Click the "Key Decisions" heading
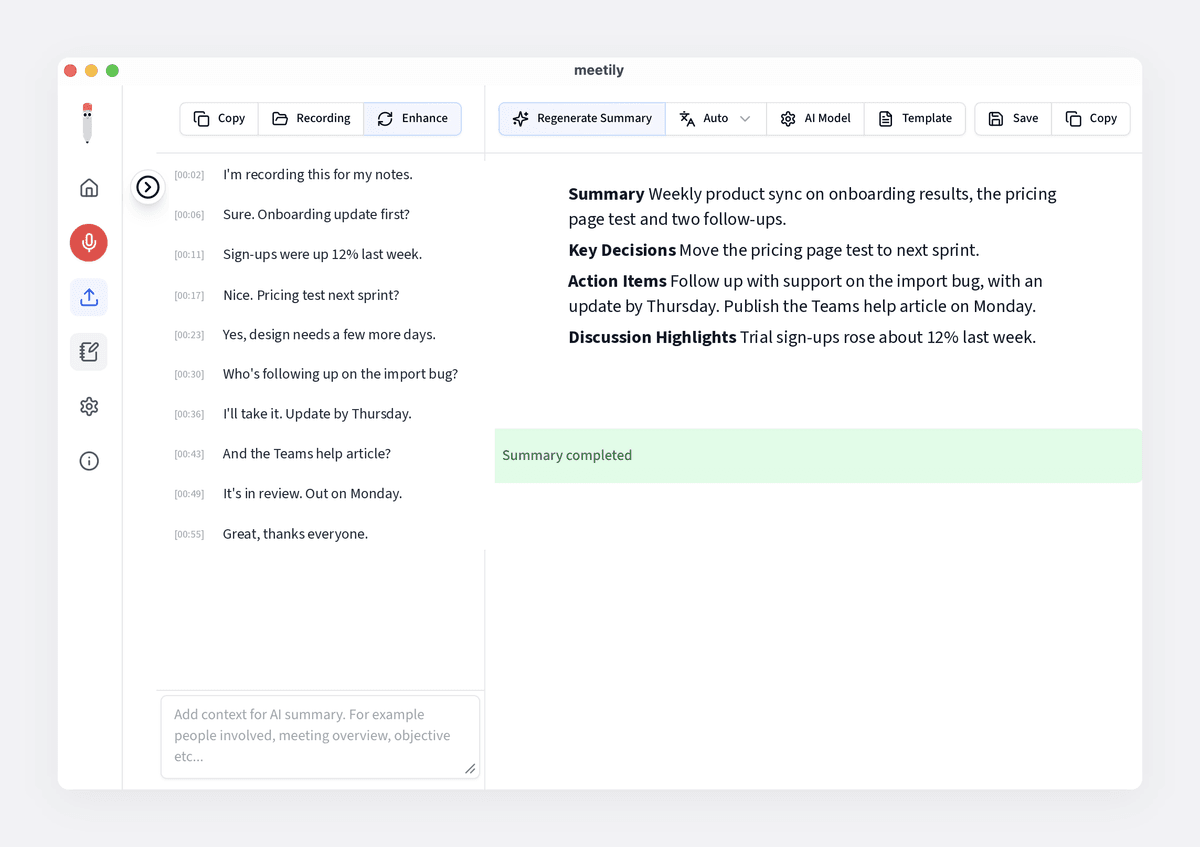The width and height of the screenshot is (1200, 847). [x=622, y=250]
